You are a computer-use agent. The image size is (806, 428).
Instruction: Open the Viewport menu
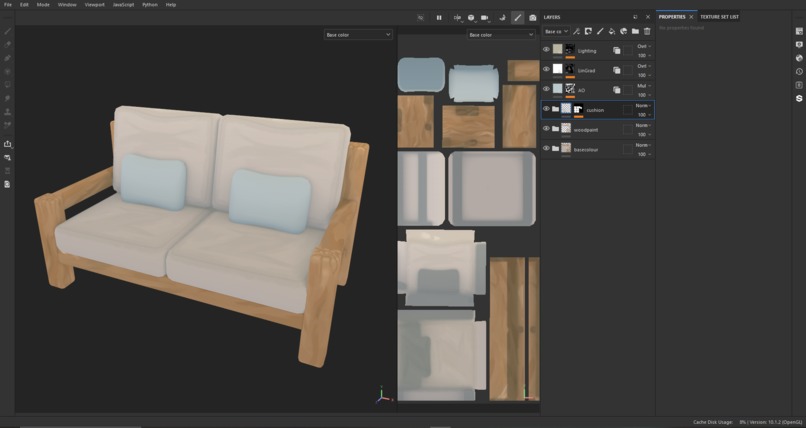click(94, 5)
